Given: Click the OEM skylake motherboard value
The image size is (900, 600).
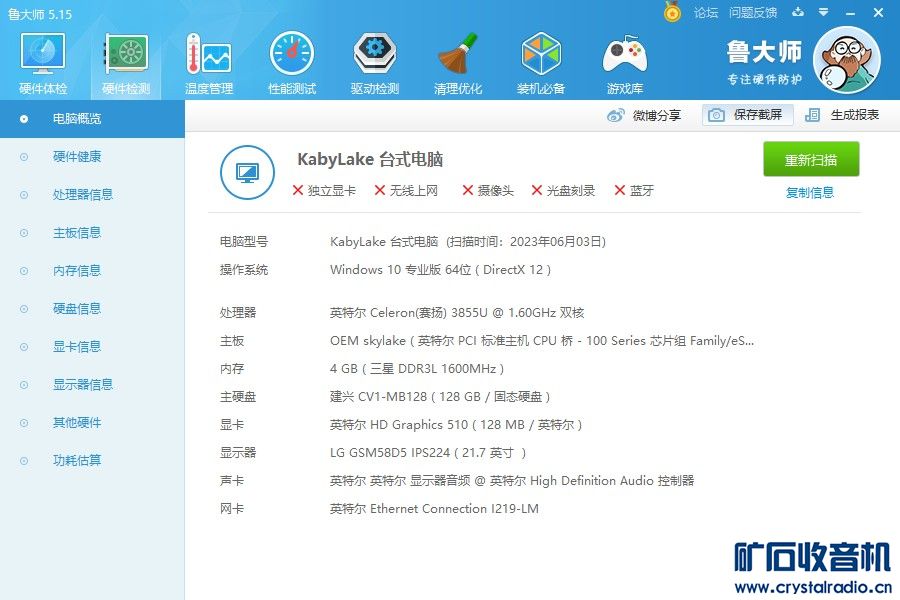Looking at the screenshot, I should (x=542, y=341).
